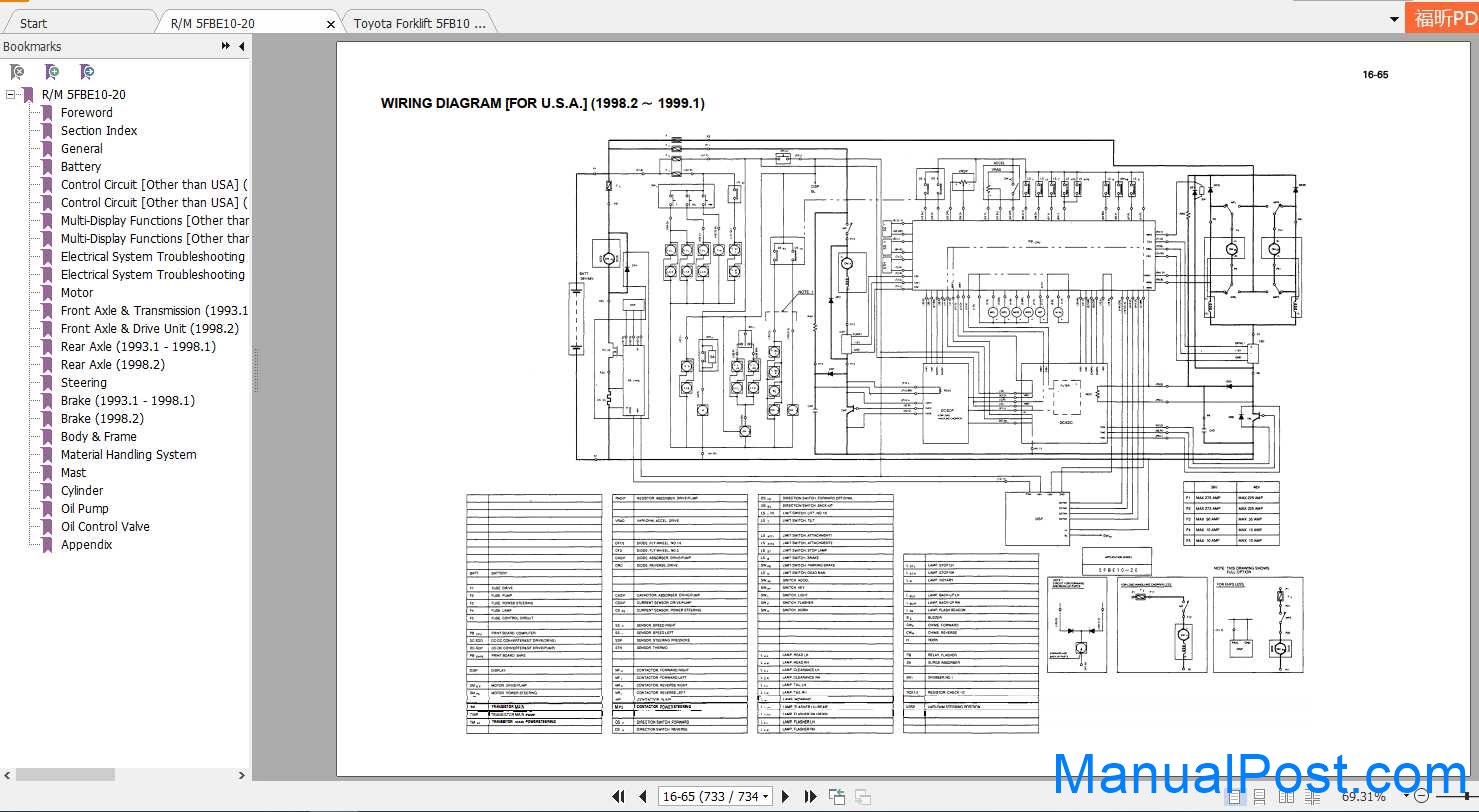Jump to the last page
Image resolution: width=1479 pixels, height=812 pixels.
coord(810,797)
